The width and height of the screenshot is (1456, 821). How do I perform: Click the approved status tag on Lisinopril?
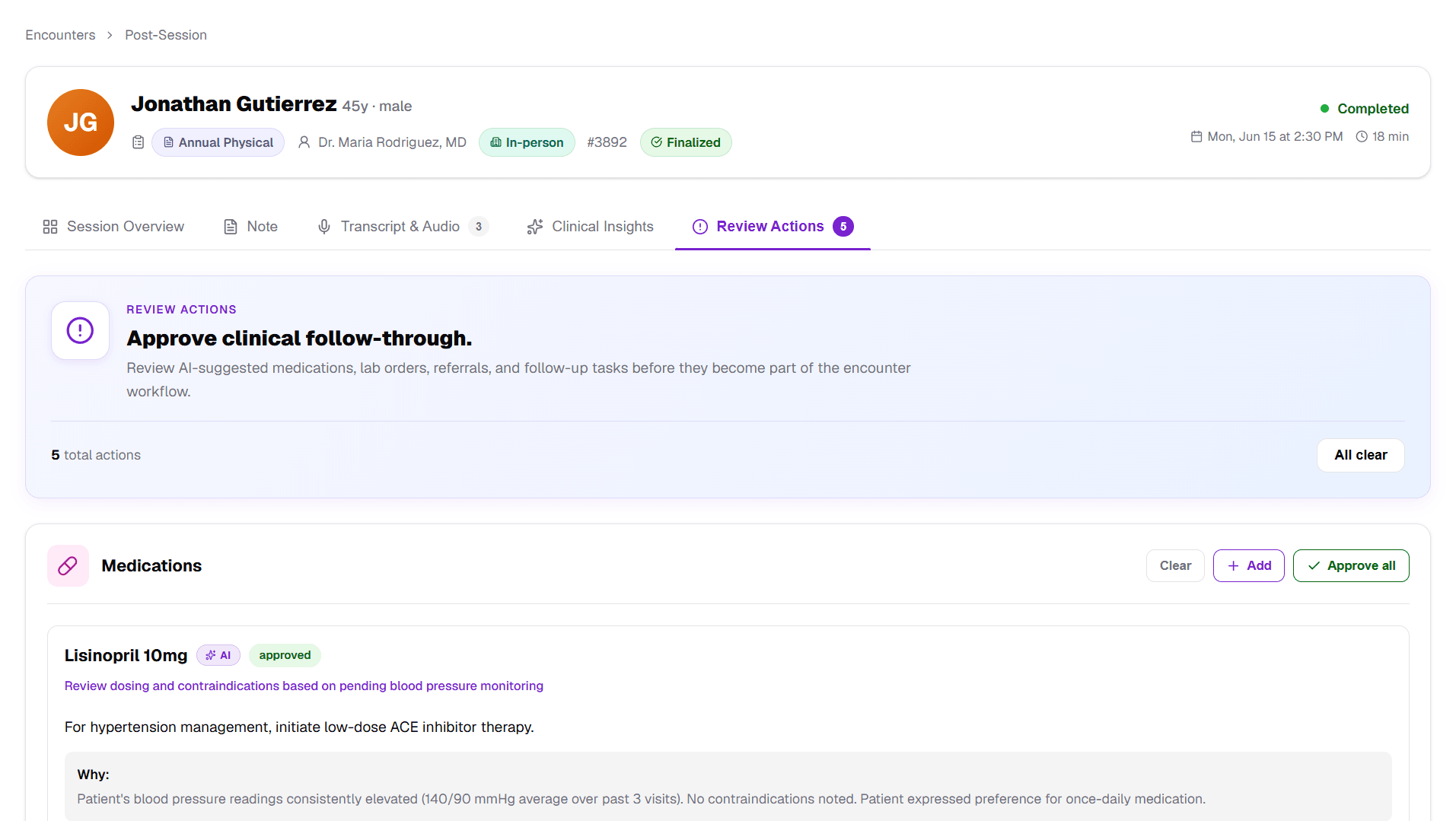285,655
